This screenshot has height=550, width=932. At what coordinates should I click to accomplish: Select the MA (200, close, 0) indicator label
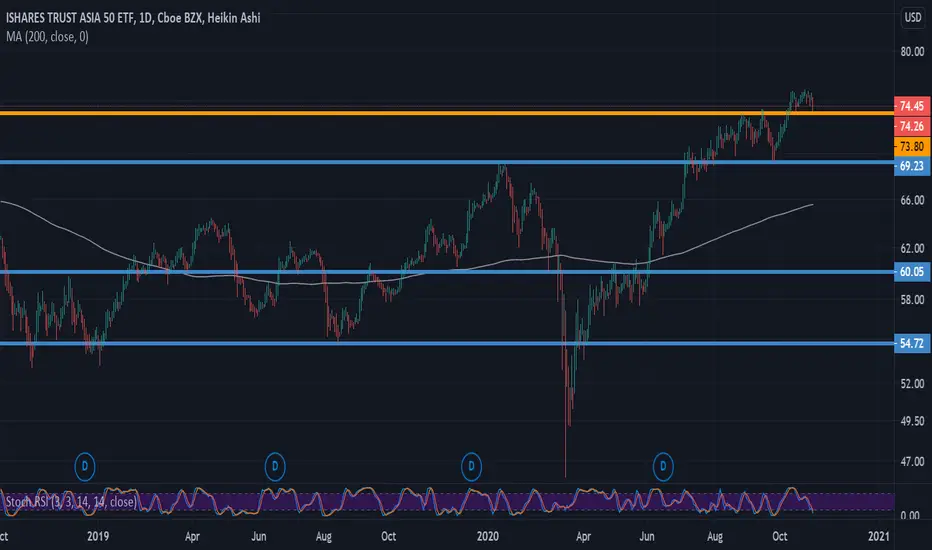point(48,37)
